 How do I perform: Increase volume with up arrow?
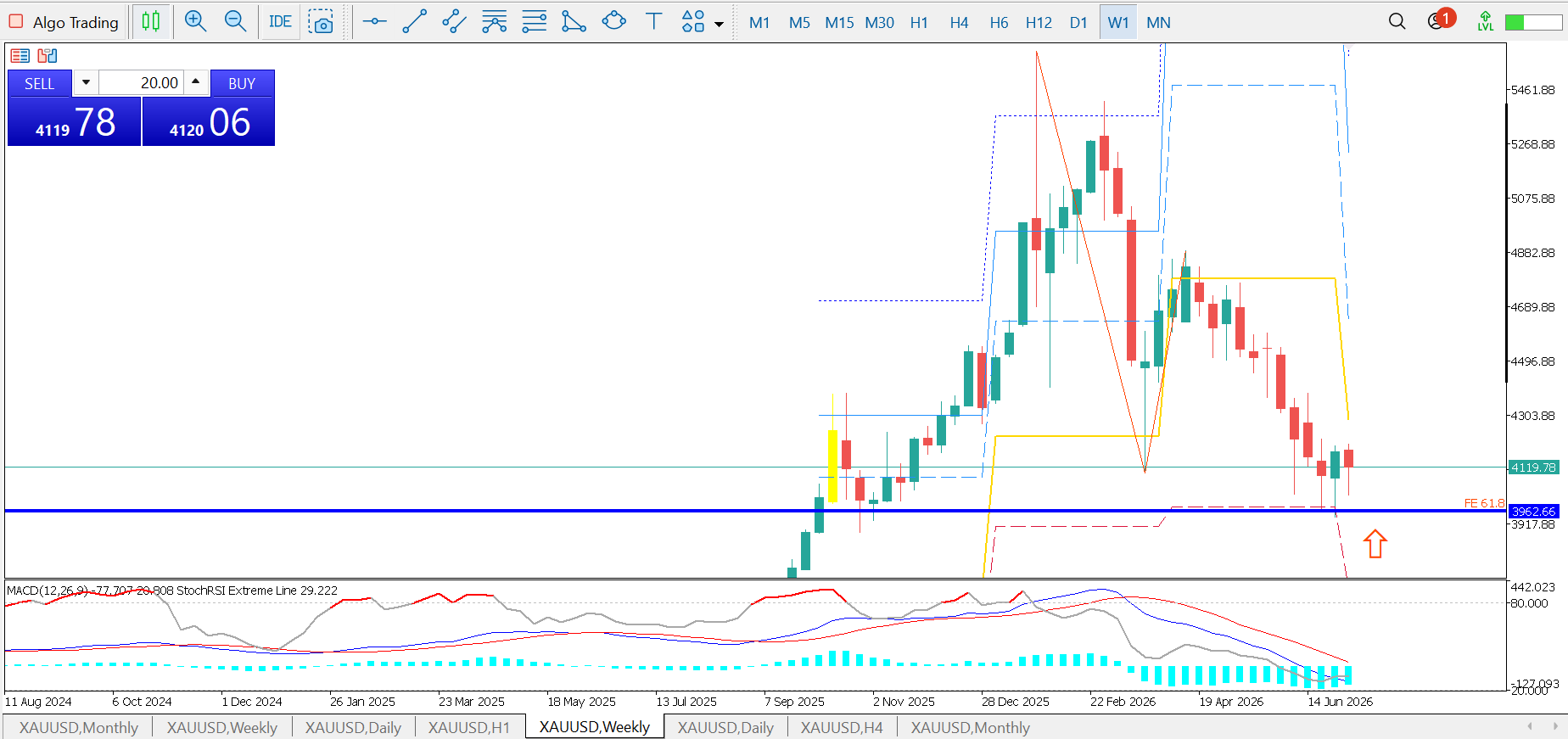coord(196,82)
